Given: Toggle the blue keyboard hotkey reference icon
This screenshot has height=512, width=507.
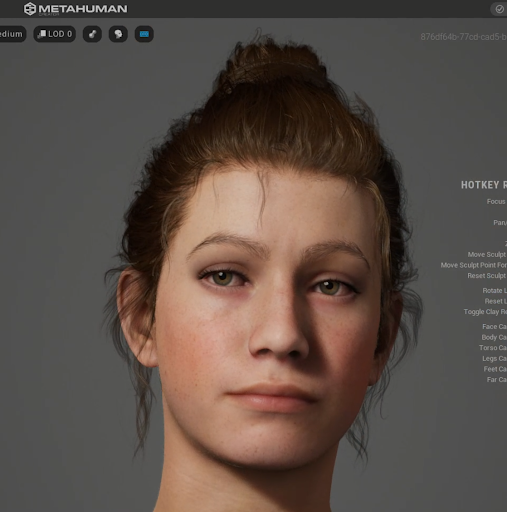Looking at the screenshot, I should pyautogui.click(x=144, y=34).
